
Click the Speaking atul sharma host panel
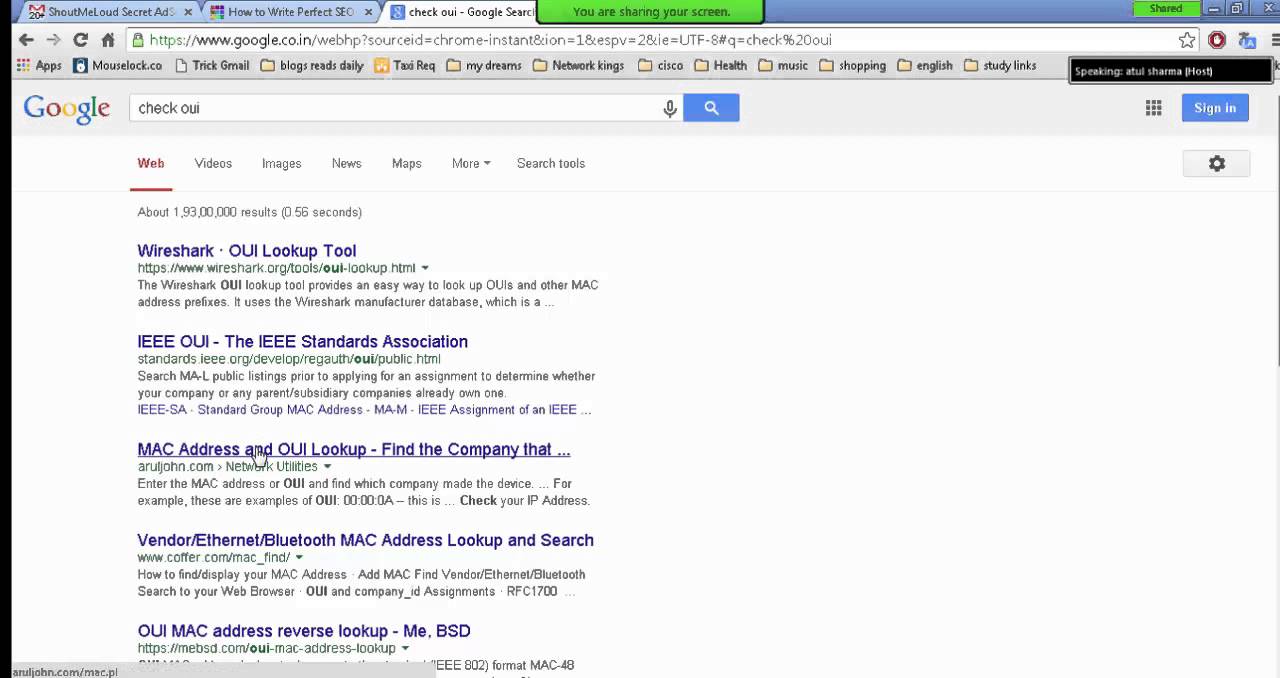1172,71
